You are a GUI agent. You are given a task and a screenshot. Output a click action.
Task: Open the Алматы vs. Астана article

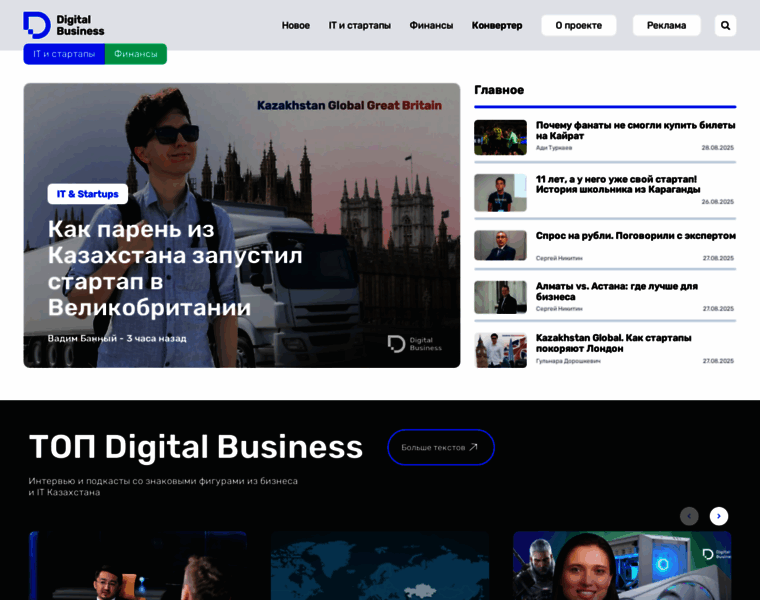point(617,291)
